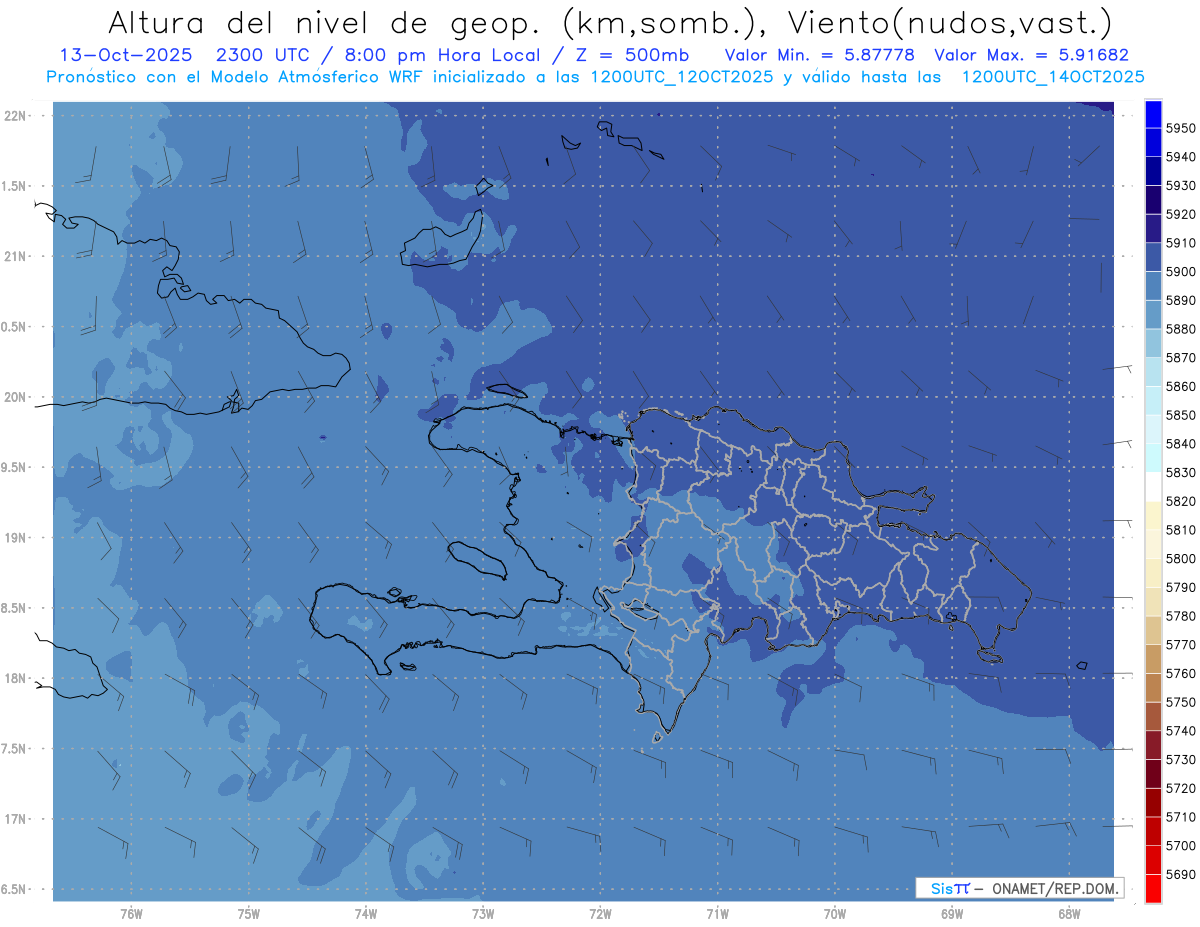Click the 72W longitude axis label
The width and height of the screenshot is (1200, 927).
tap(601, 913)
